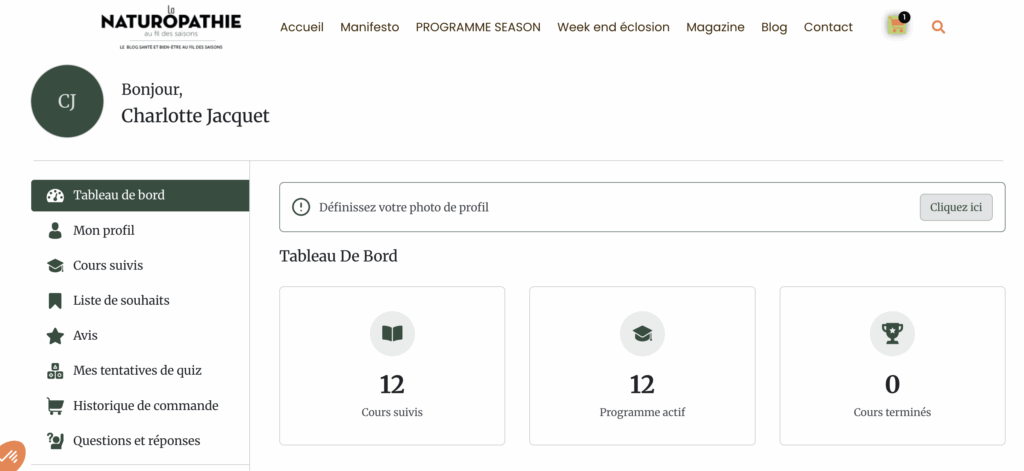Click the Cours suivis graduation cap icon
The width and height of the screenshot is (1024, 471).
(55, 266)
